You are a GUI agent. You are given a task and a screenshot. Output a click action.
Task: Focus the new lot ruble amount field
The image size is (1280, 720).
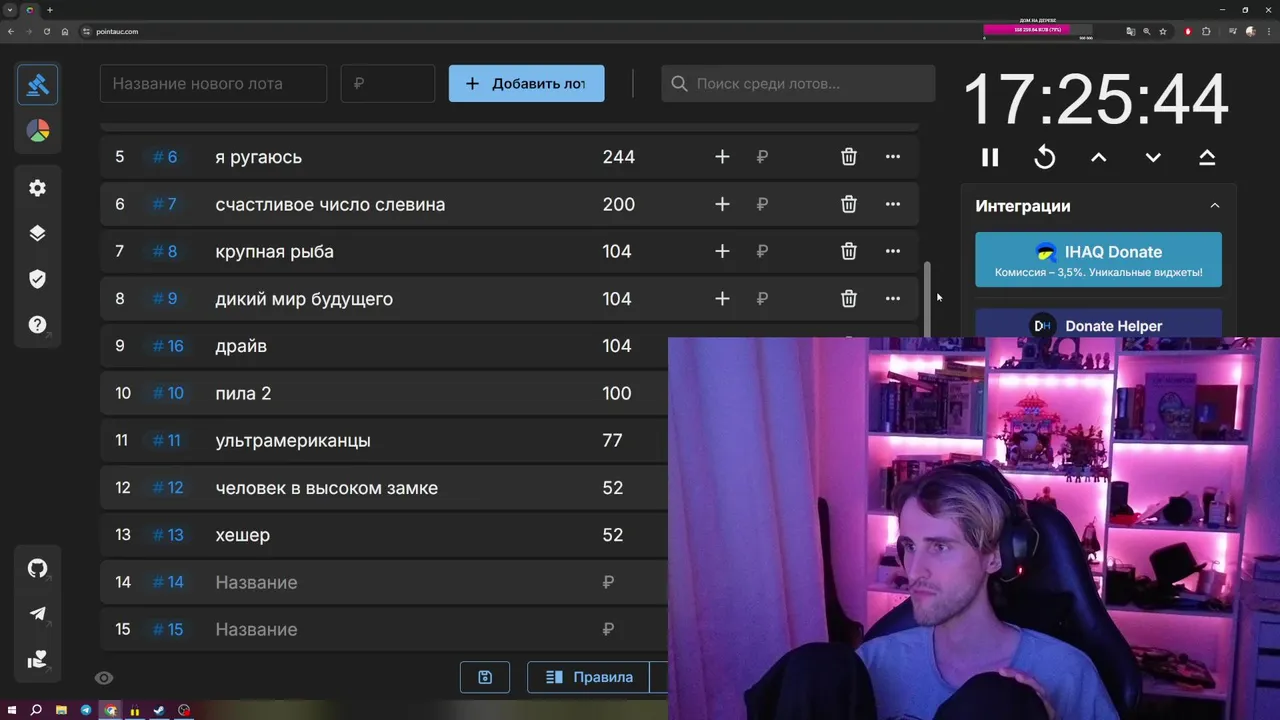click(388, 84)
